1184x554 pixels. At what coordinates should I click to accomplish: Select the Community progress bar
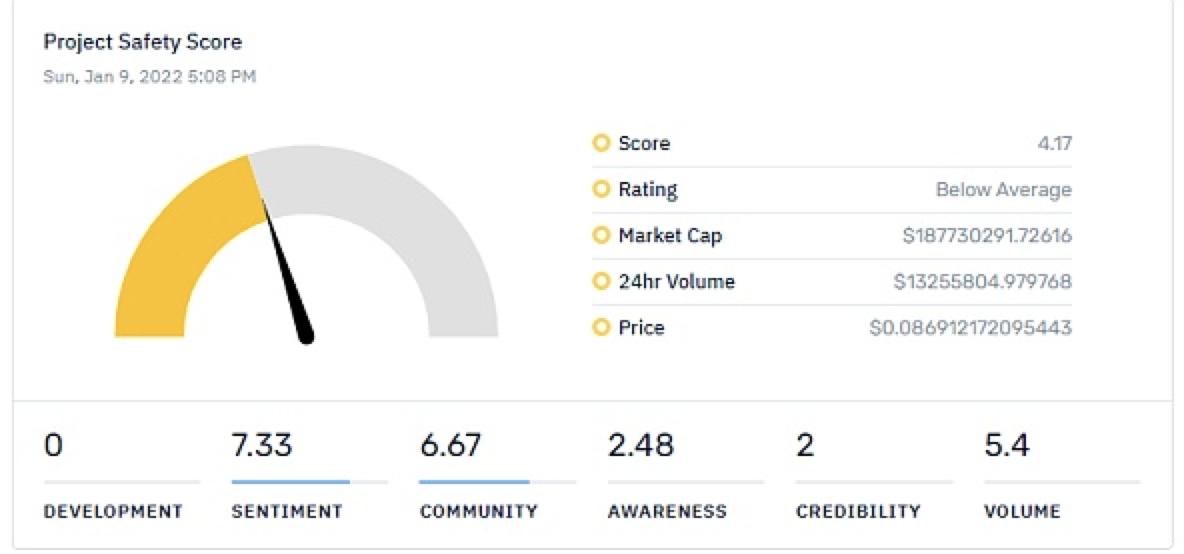(x=497, y=482)
